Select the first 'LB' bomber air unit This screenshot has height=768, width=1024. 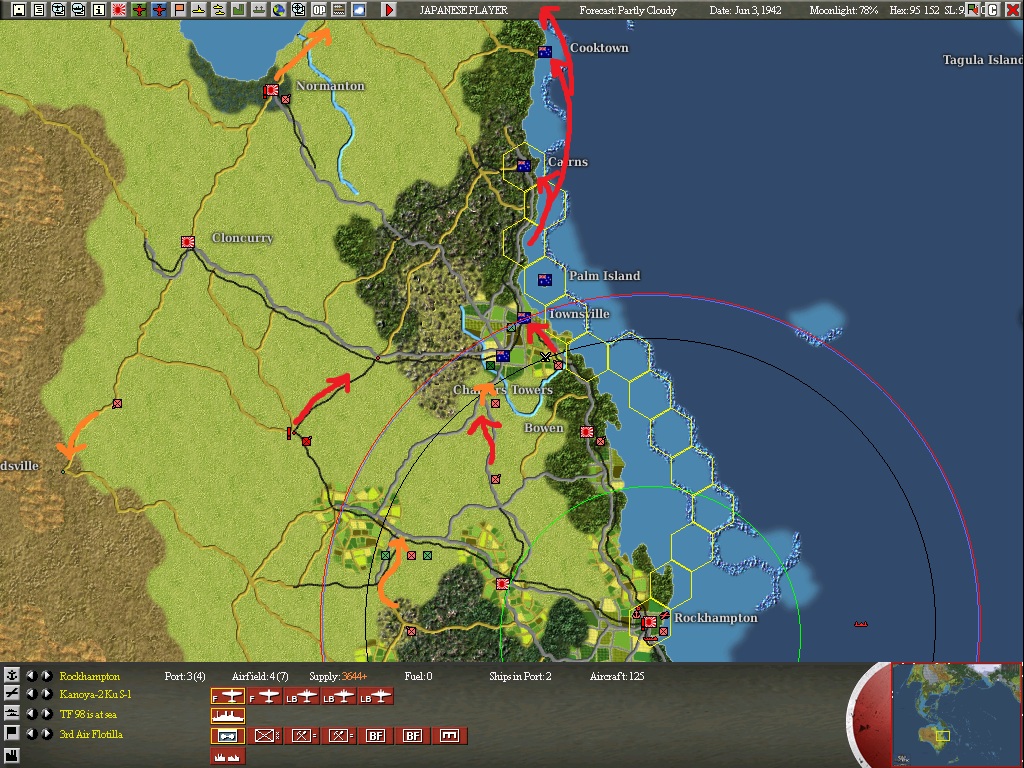[301, 696]
